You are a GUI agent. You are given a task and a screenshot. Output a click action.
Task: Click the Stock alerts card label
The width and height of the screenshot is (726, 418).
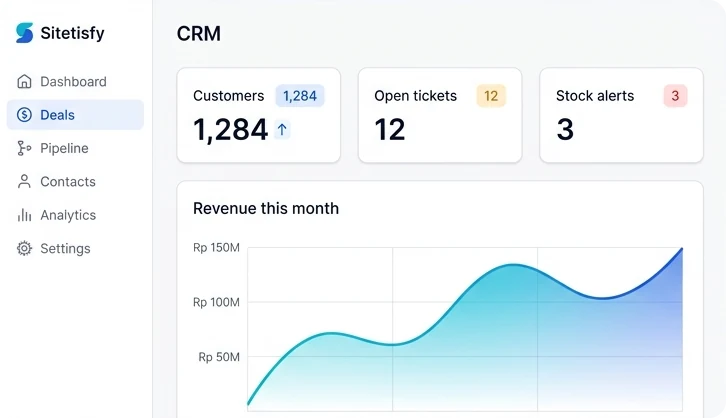[595, 96]
